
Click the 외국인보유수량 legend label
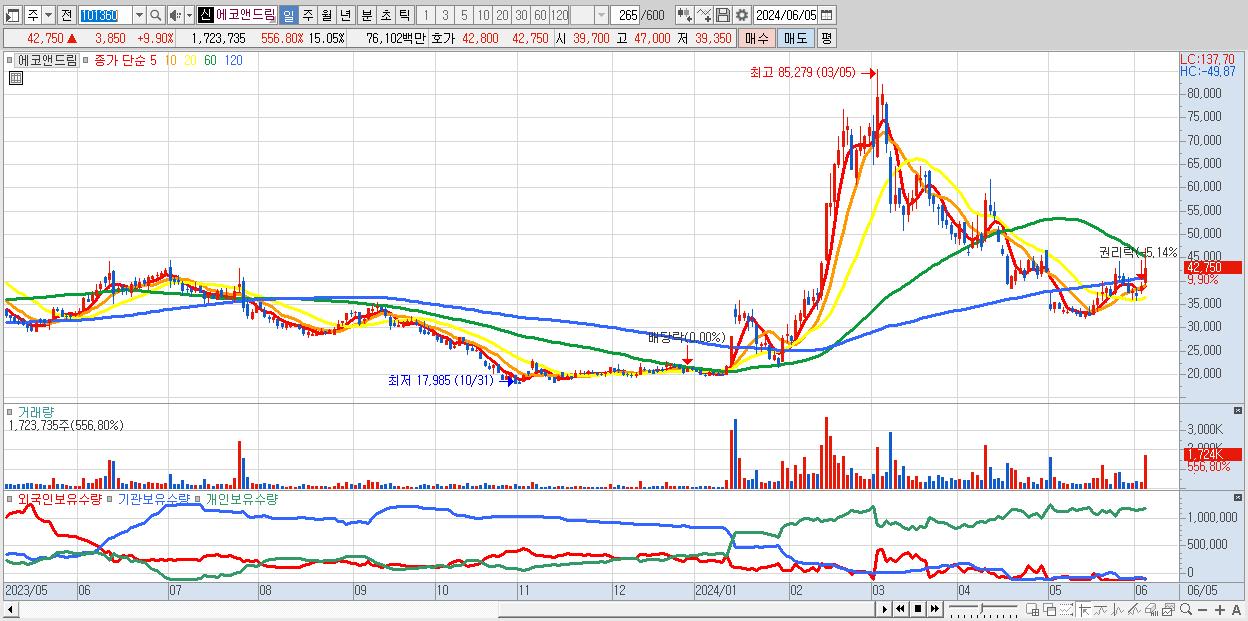pos(59,498)
